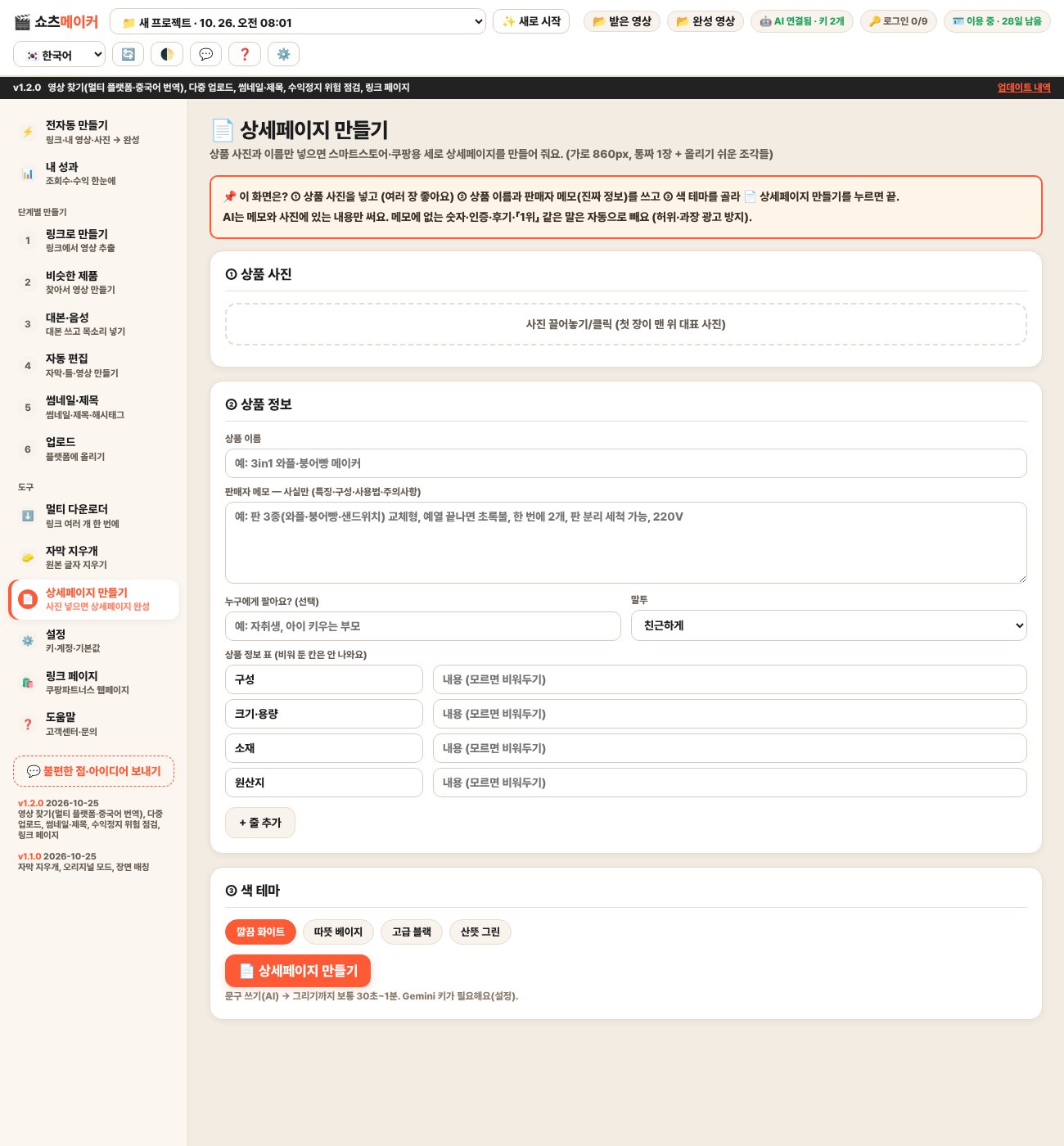This screenshot has width=1064, height=1146.
Task: Click the 자막 지우개 eraser icon
Action: click(28, 557)
